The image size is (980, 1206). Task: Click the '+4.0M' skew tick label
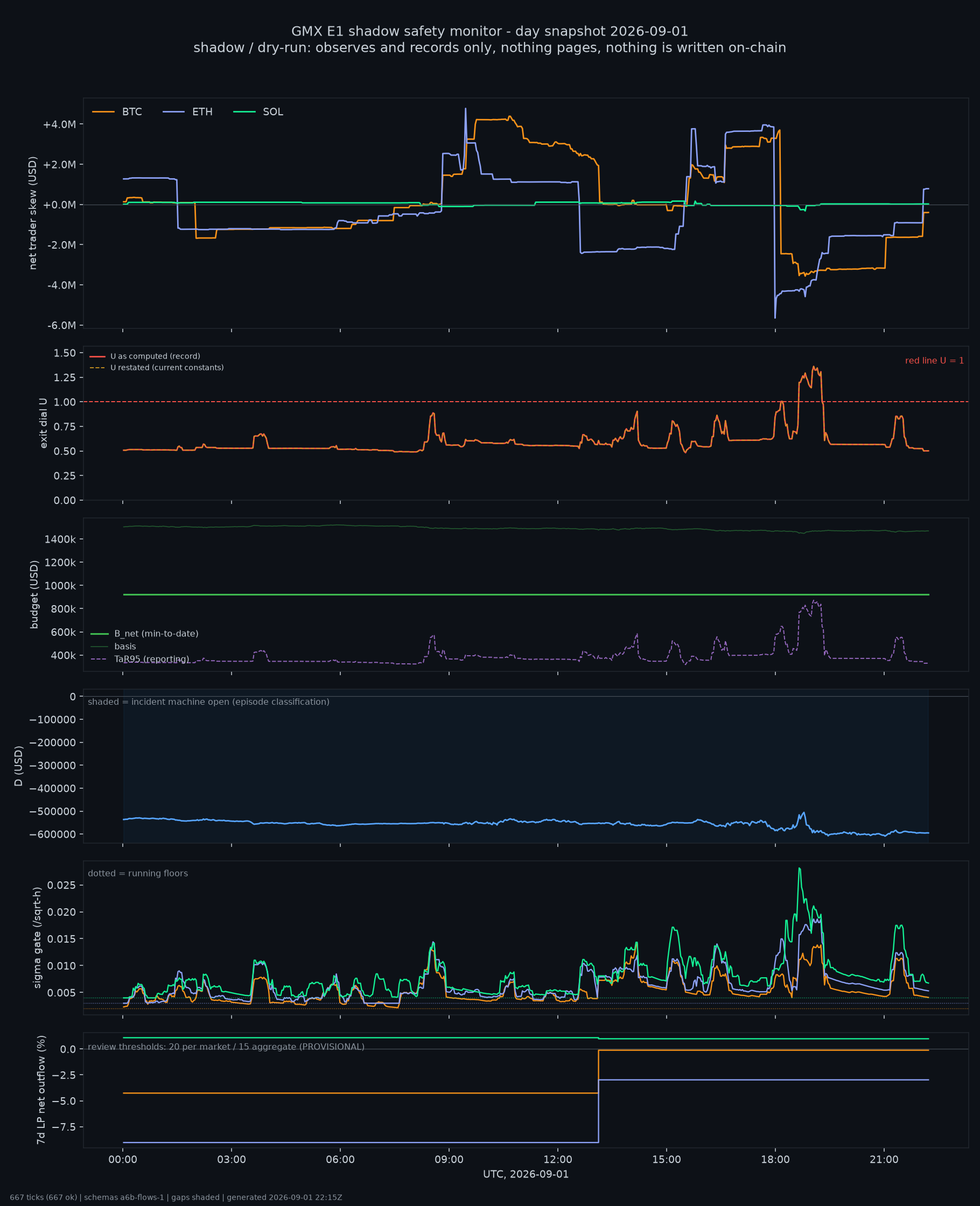point(59,124)
